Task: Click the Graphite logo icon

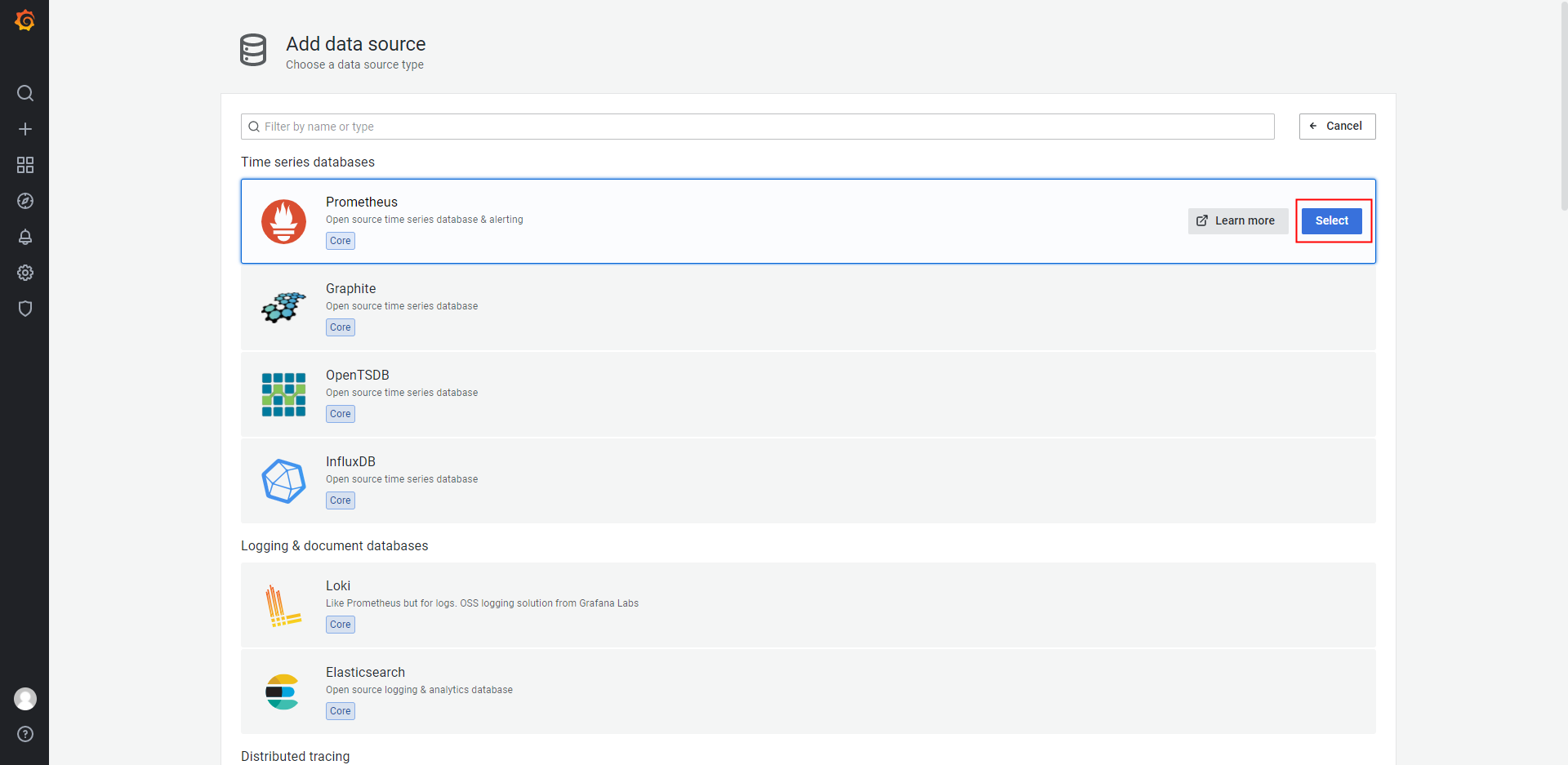Action: 283,308
